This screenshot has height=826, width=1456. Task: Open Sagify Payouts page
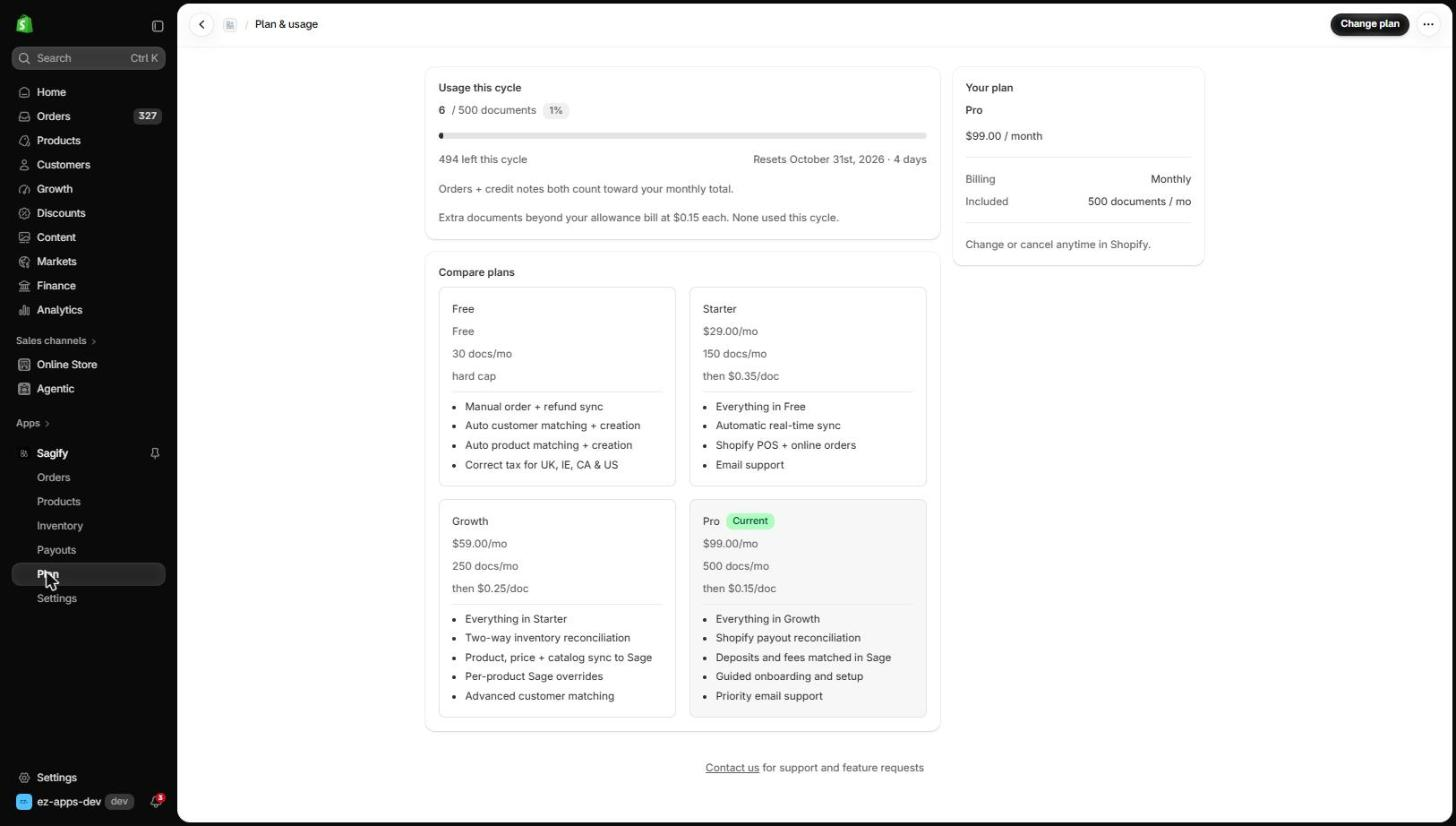point(88,550)
